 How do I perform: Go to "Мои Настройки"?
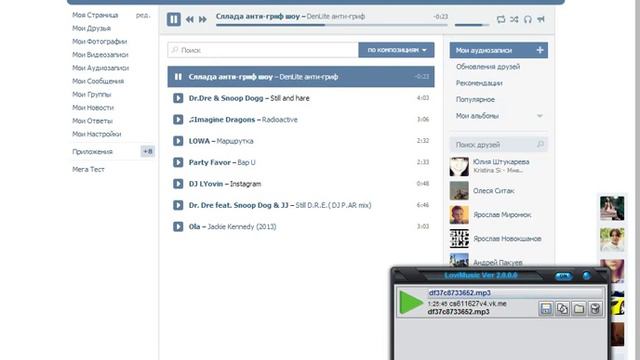point(97,134)
